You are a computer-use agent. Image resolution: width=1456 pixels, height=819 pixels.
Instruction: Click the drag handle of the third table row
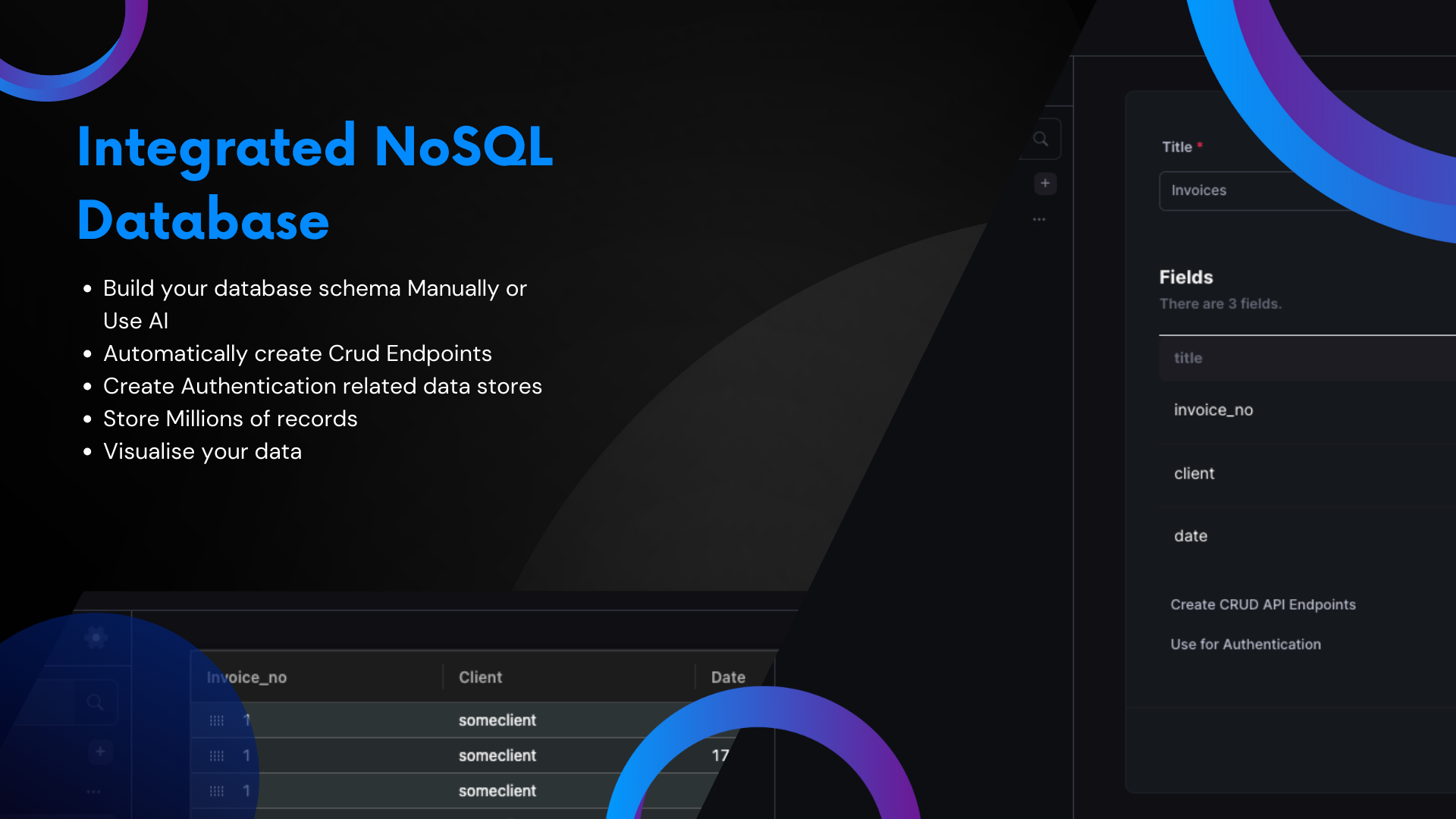point(217,791)
